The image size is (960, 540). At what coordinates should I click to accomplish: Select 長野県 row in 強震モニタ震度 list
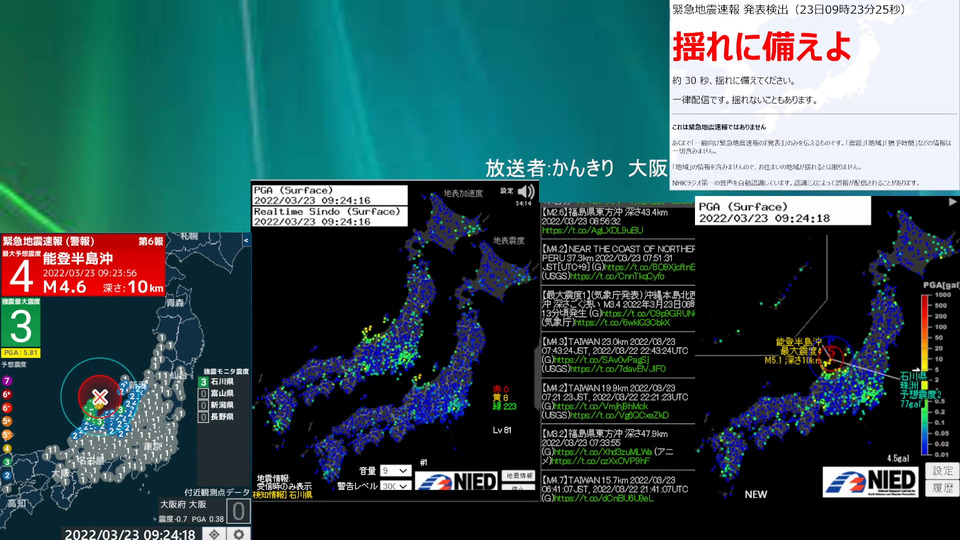(x=216, y=416)
